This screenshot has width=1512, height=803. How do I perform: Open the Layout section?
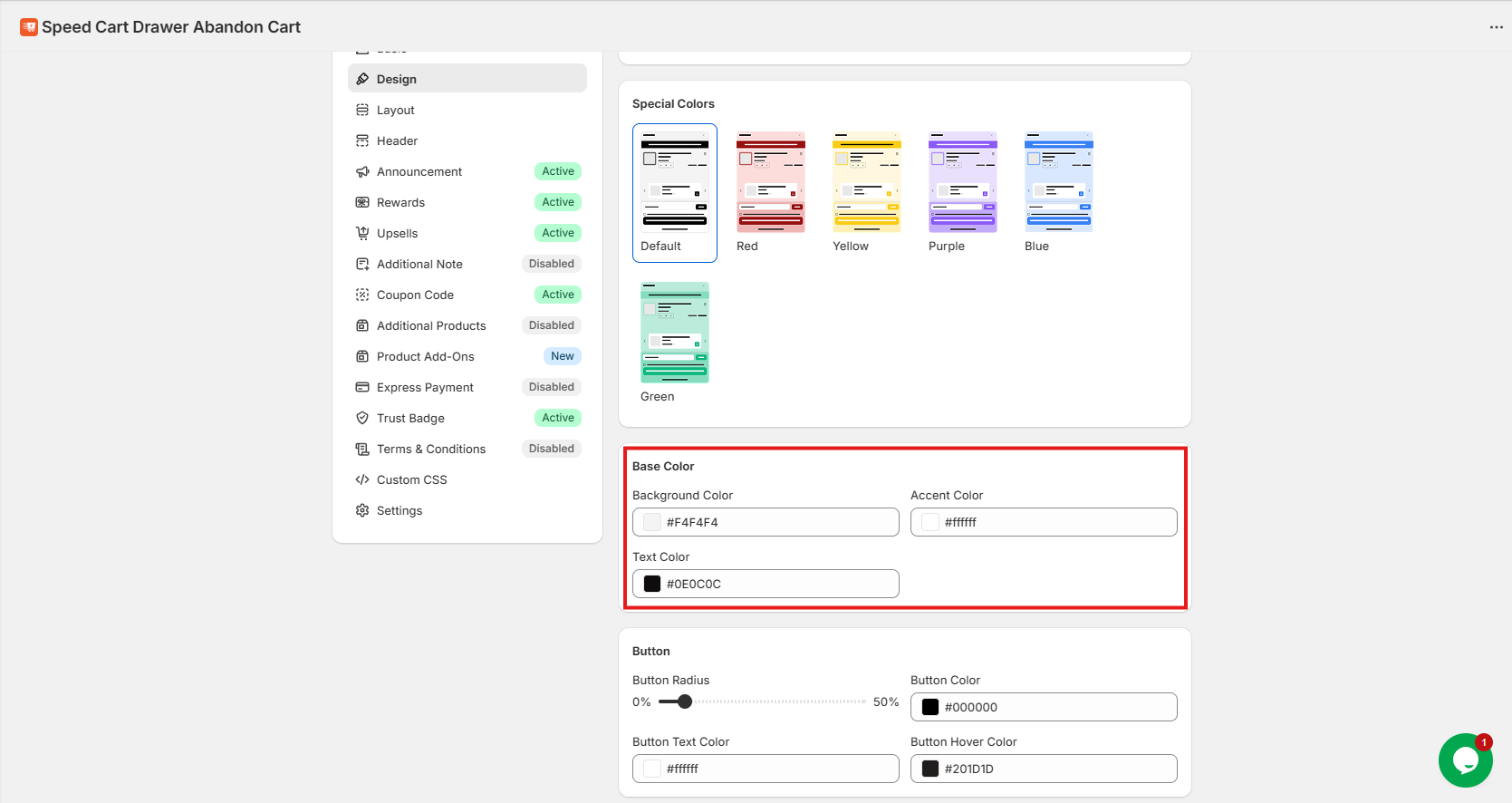click(396, 110)
